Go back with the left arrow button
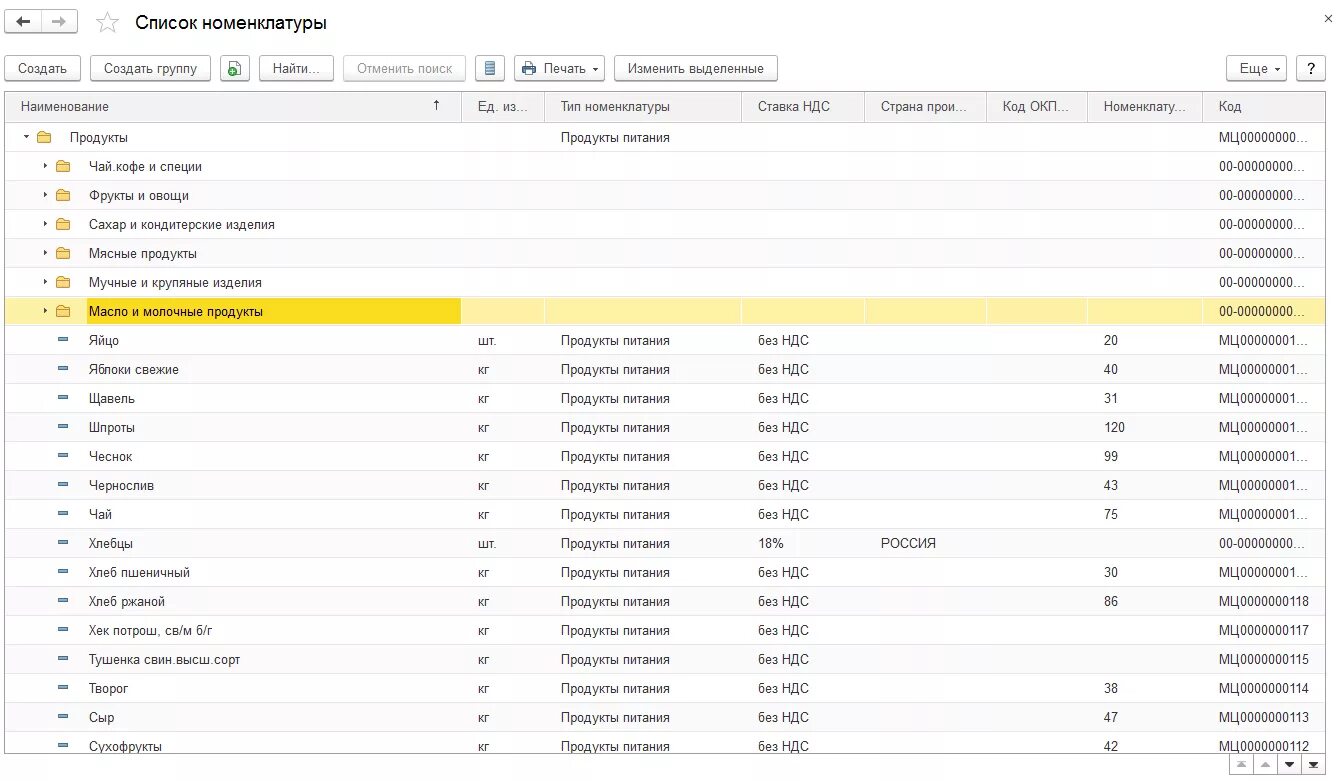The image size is (1338, 781). [23, 21]
